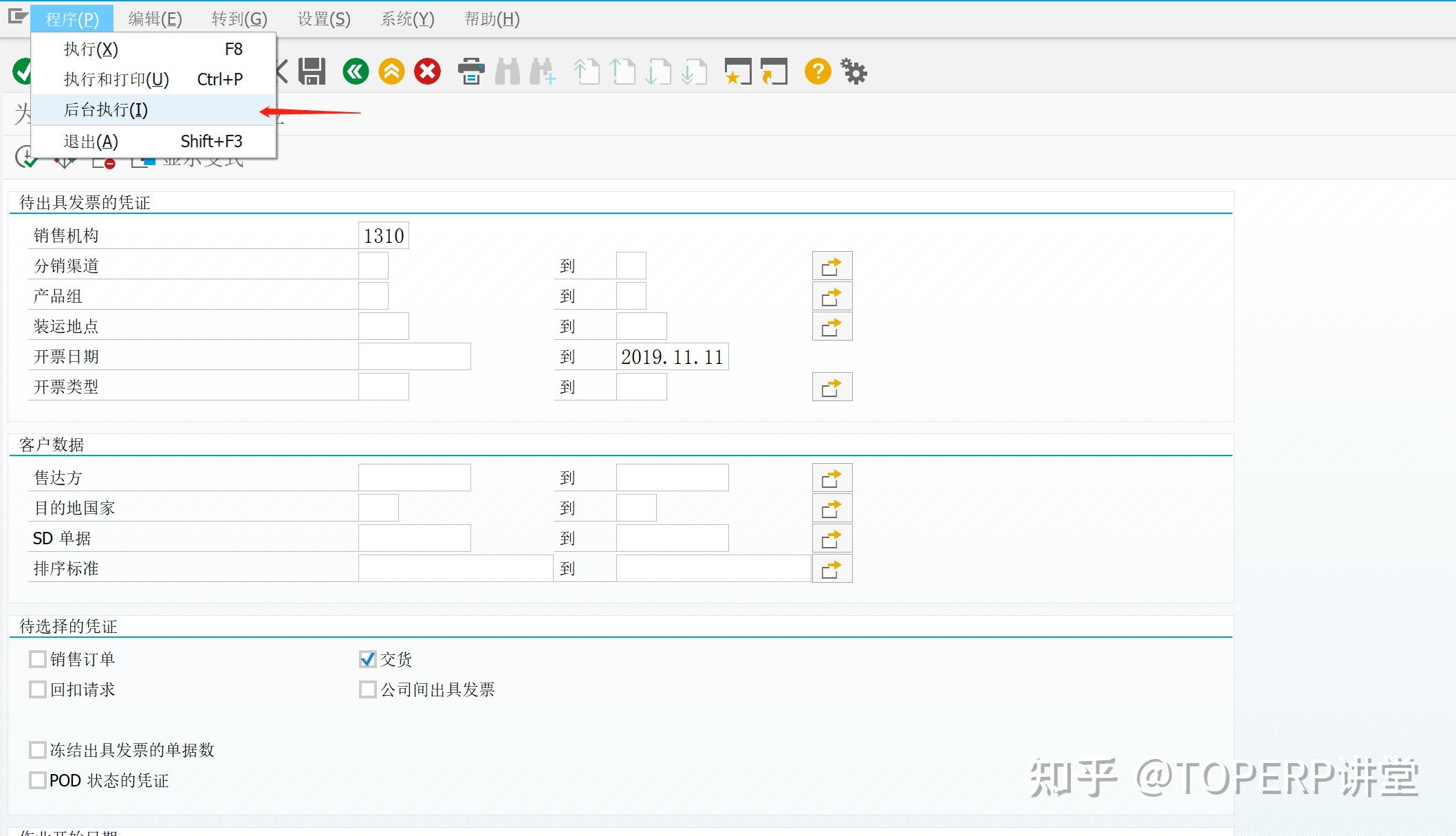Open the customize local layout gear icon
Viewport: 1456px width, 836px height.
[x=854, y=71]
